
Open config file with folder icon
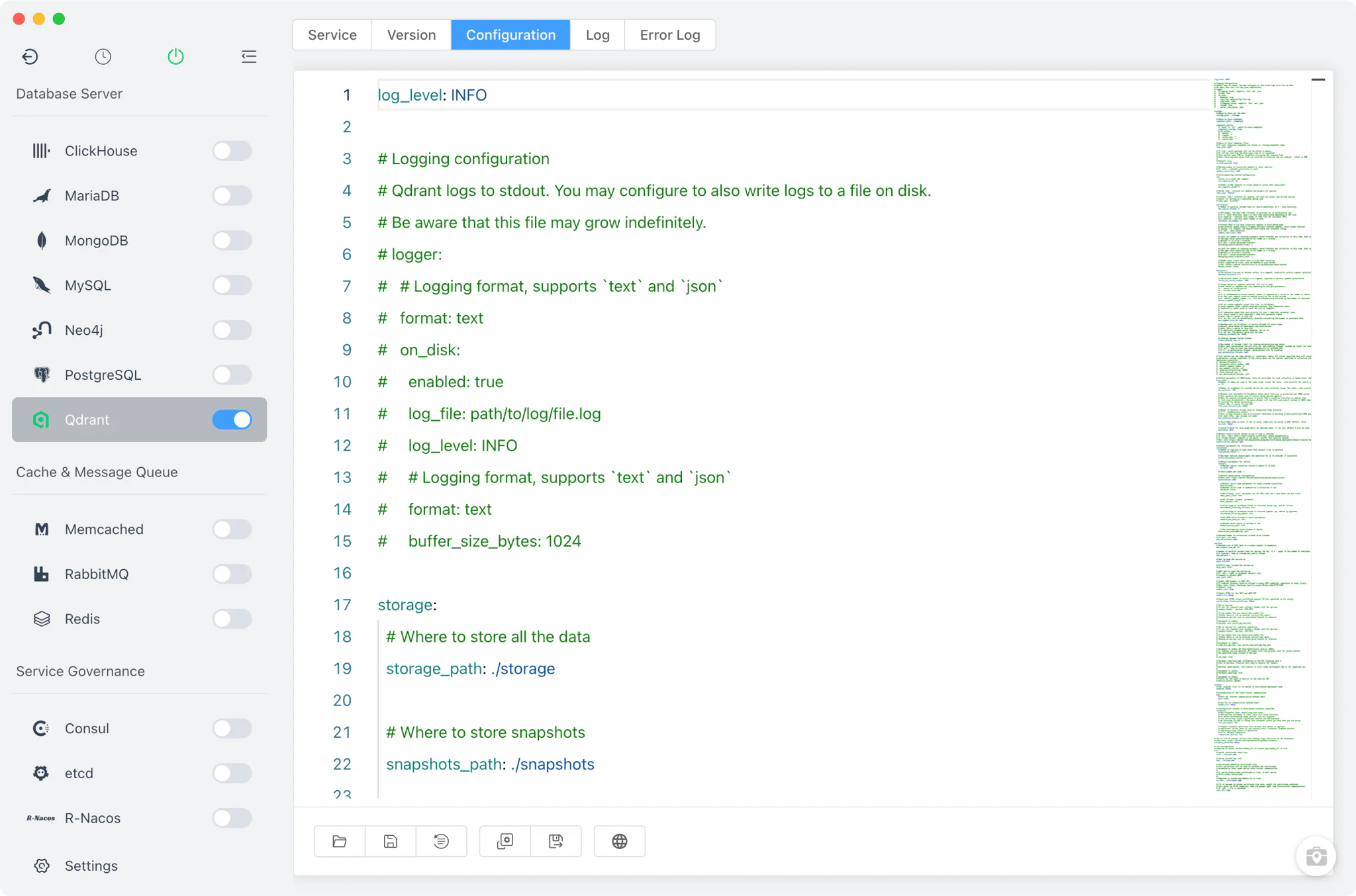pyautogui.click(x=340, y=842)
